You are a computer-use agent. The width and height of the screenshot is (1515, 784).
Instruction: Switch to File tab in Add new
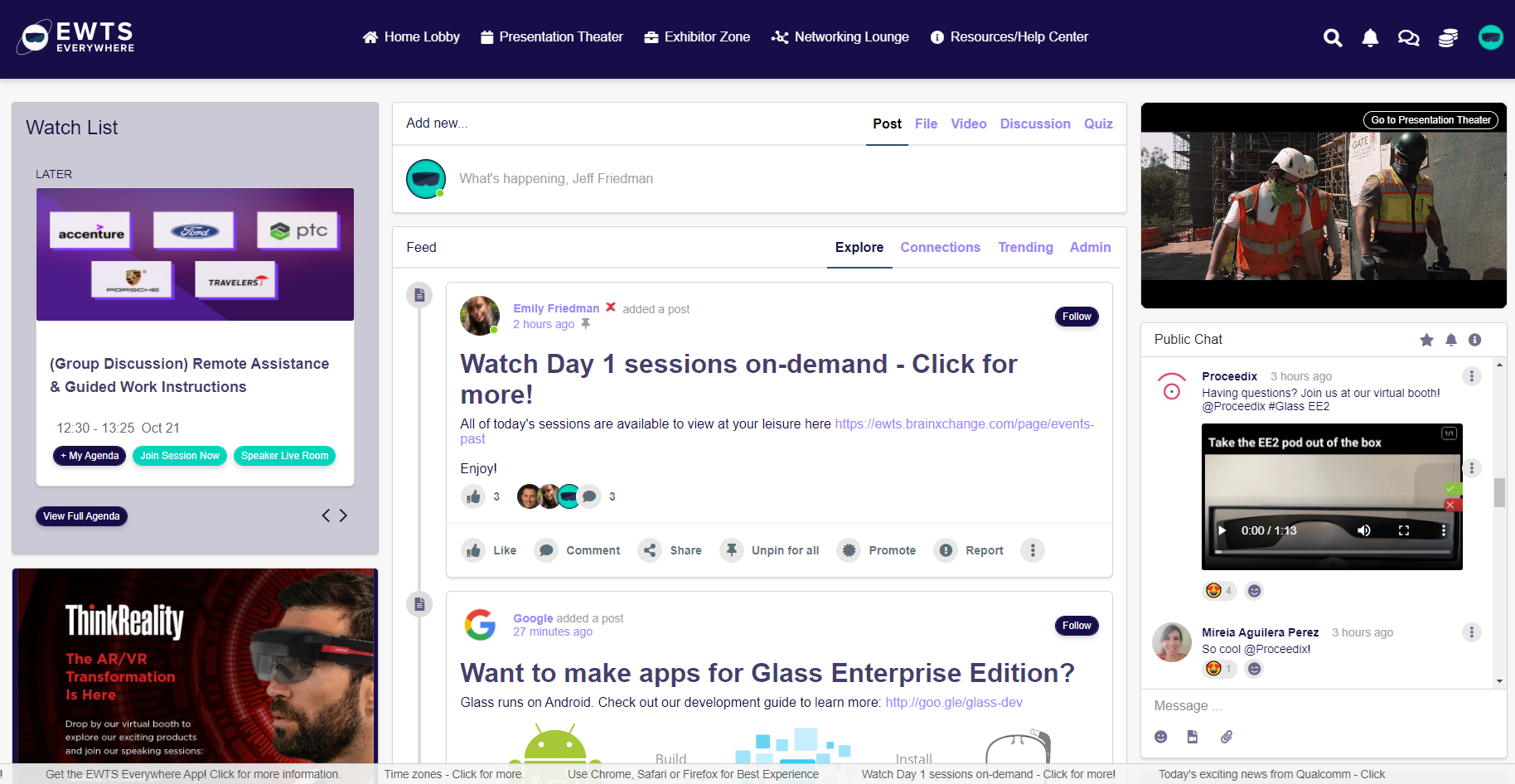click(x=926, y=123)
